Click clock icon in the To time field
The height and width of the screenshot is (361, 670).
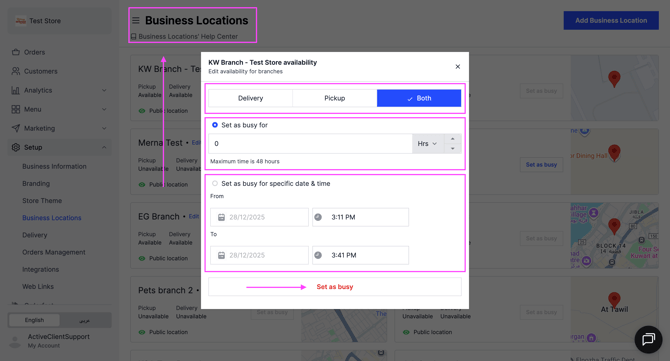tap(318, 255)
